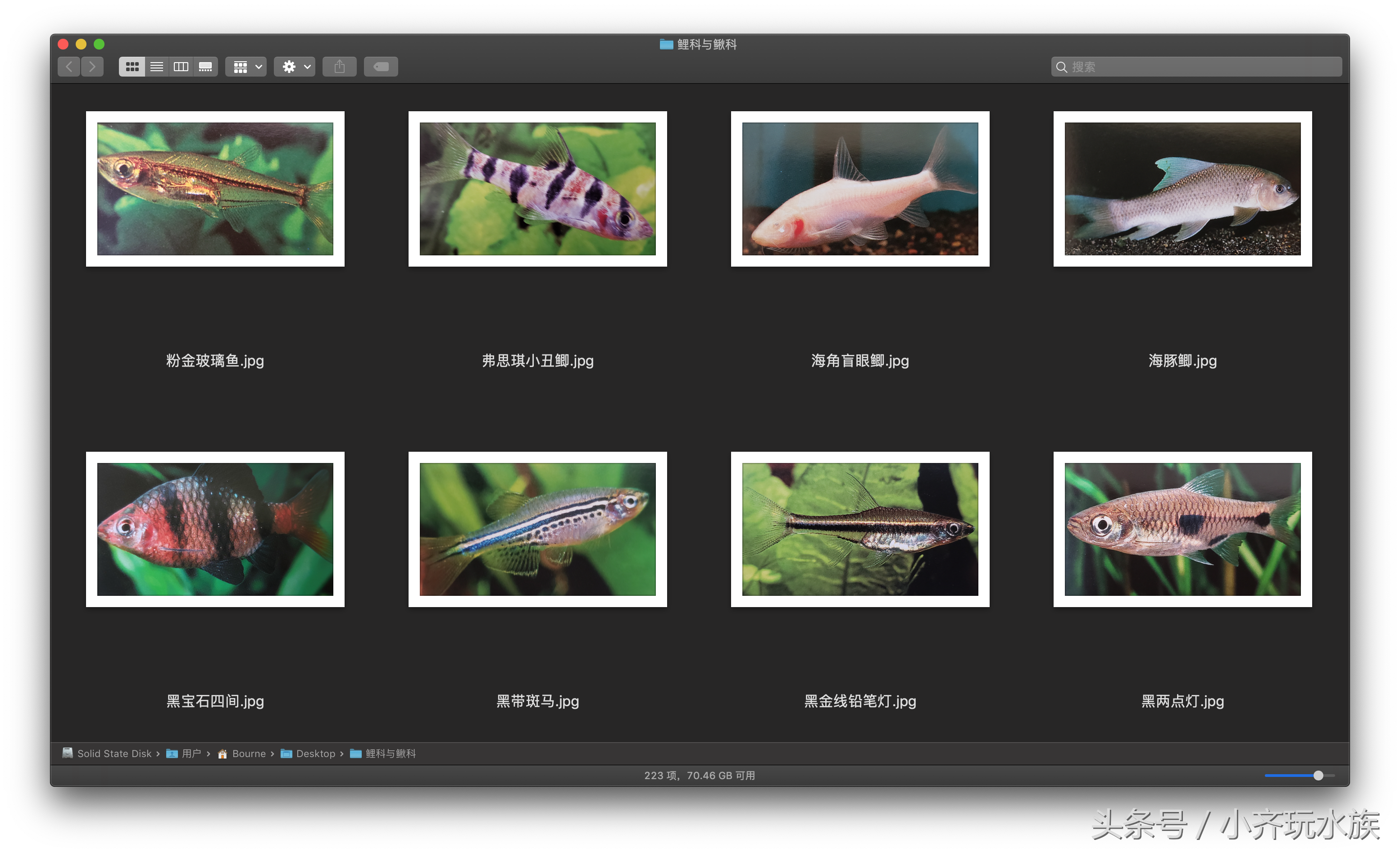Click the window title 鲤科与鳅科
This screenshot has height=853, width=1400.
[707, 44]
